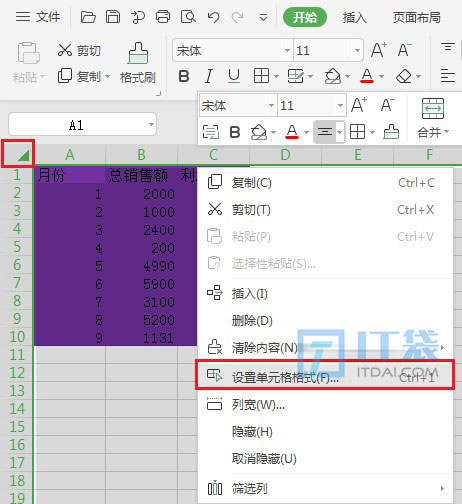Increase font size in mini toolbar

[x=359, y=105]
